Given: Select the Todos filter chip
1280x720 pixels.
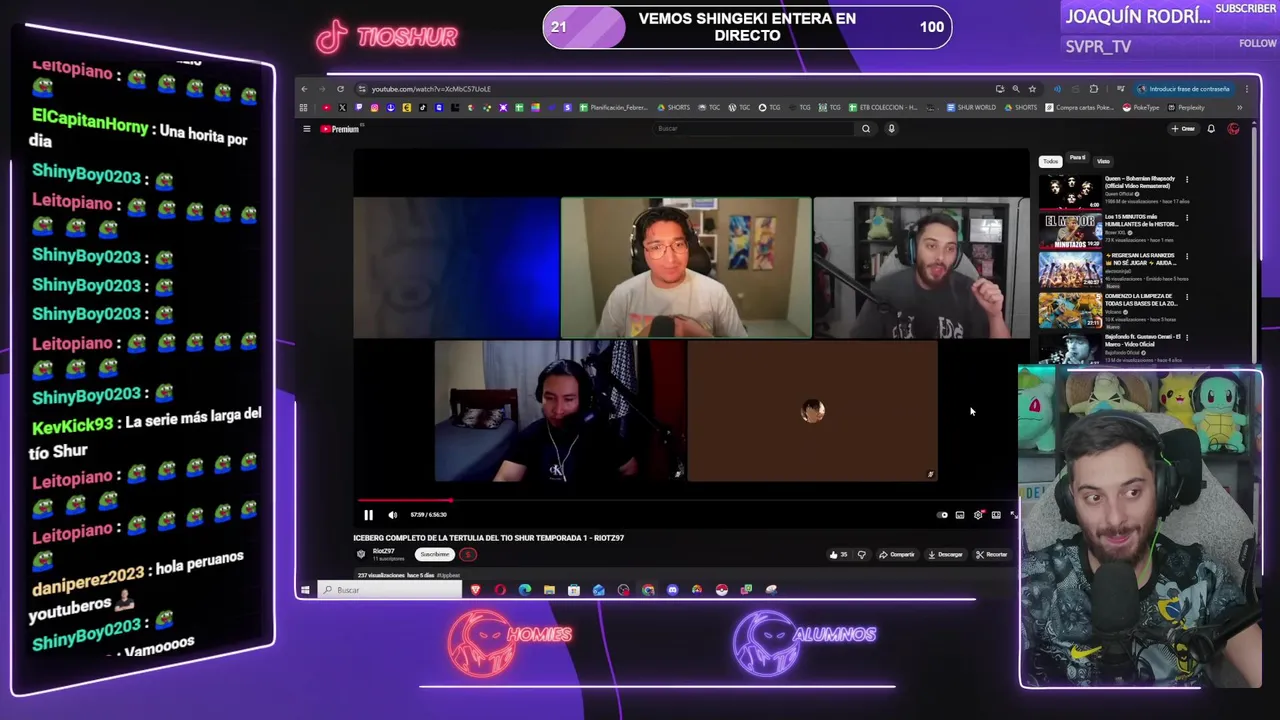Looking at the screenshot, I should coord(1050,161).
